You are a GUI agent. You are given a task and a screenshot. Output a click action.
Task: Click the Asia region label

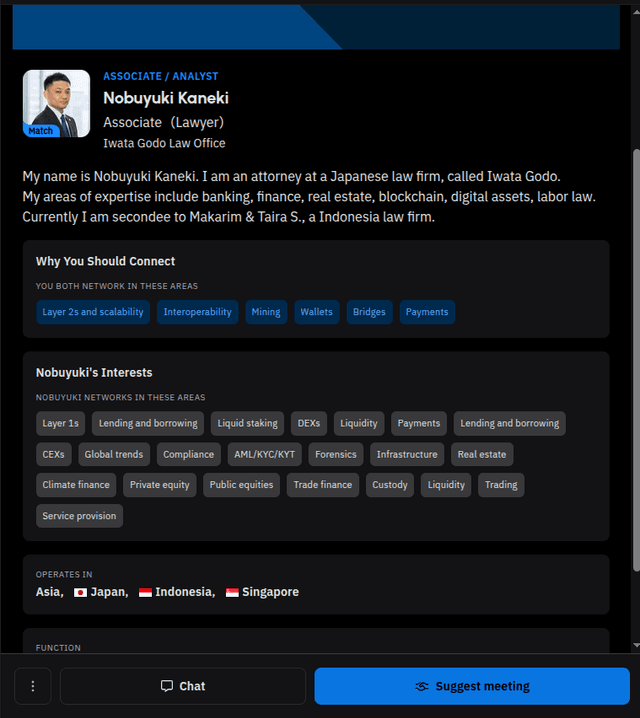tap(49, 592)
